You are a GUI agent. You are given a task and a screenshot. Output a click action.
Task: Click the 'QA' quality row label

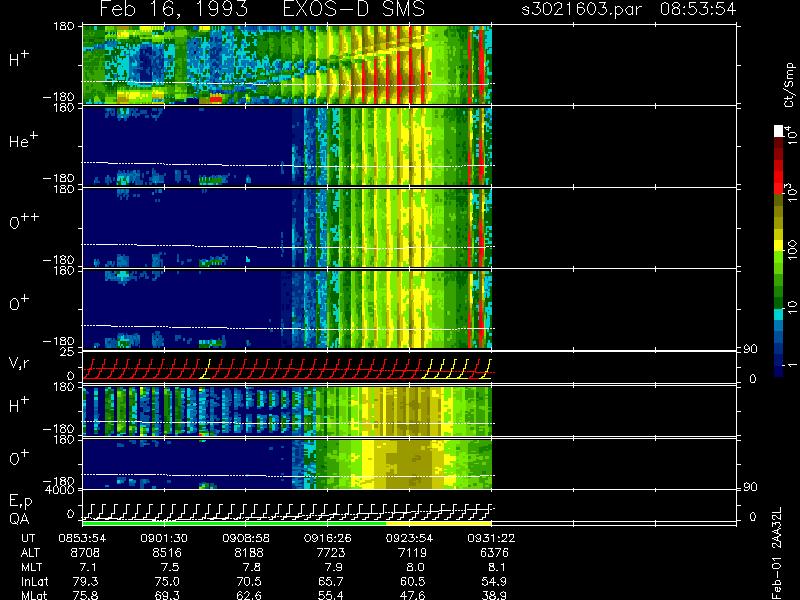(19, 519)
